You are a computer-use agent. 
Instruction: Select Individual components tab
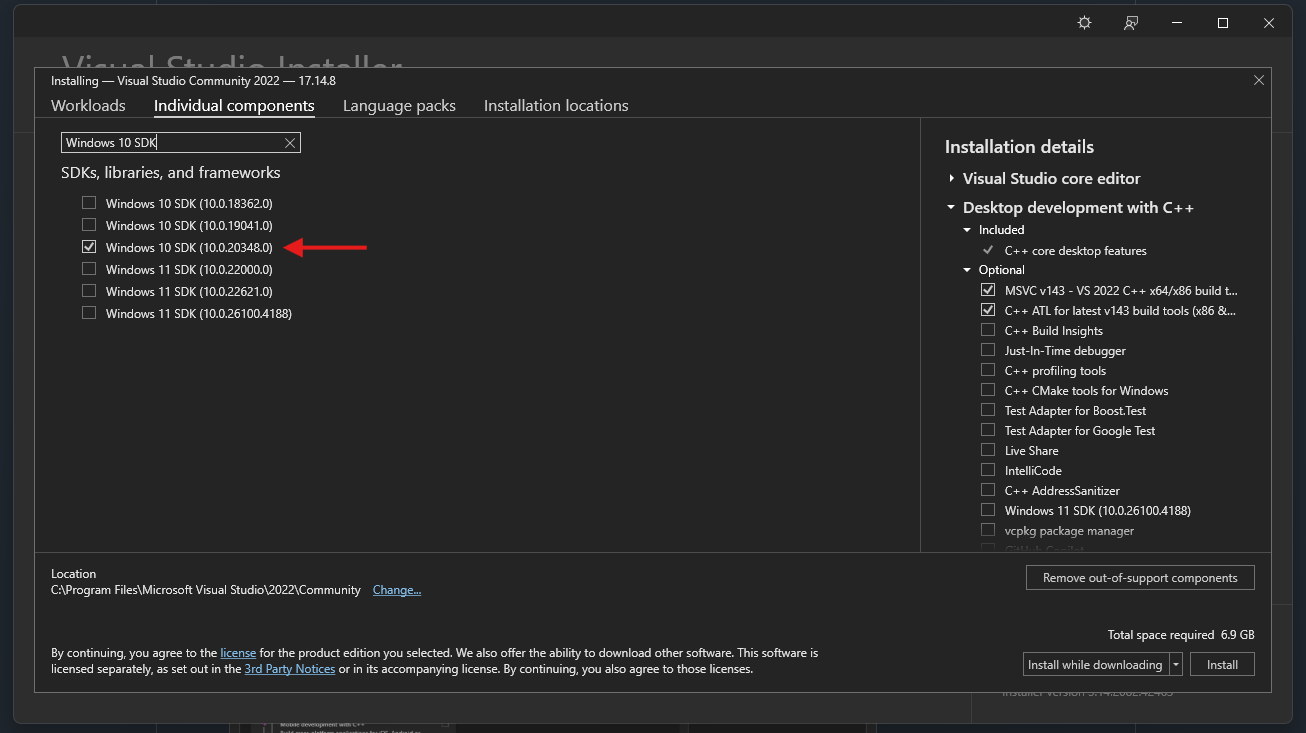(x=234, y=106)
